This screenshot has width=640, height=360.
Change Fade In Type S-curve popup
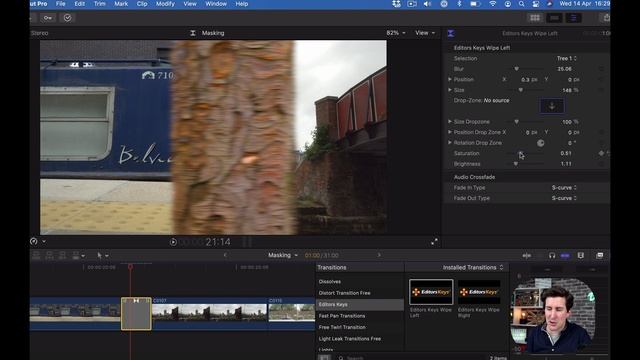point(564,188)
